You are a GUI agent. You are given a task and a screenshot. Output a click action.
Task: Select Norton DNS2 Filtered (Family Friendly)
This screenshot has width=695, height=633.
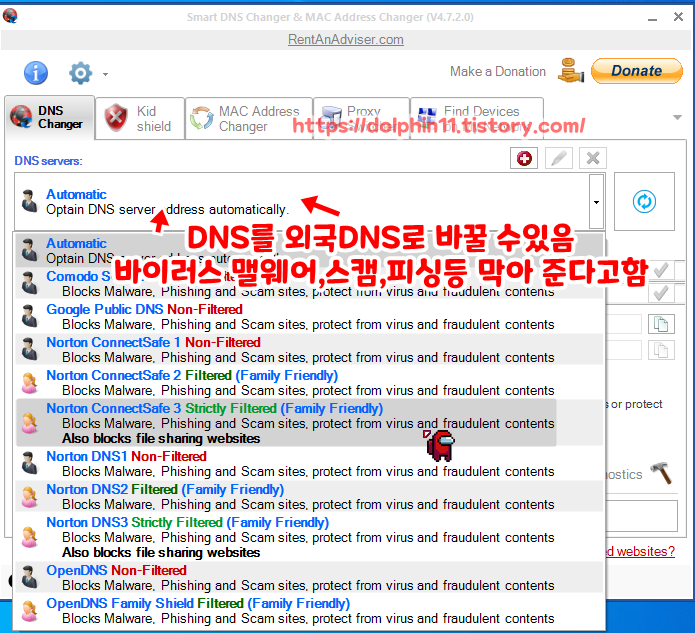[x=309, y=496]
